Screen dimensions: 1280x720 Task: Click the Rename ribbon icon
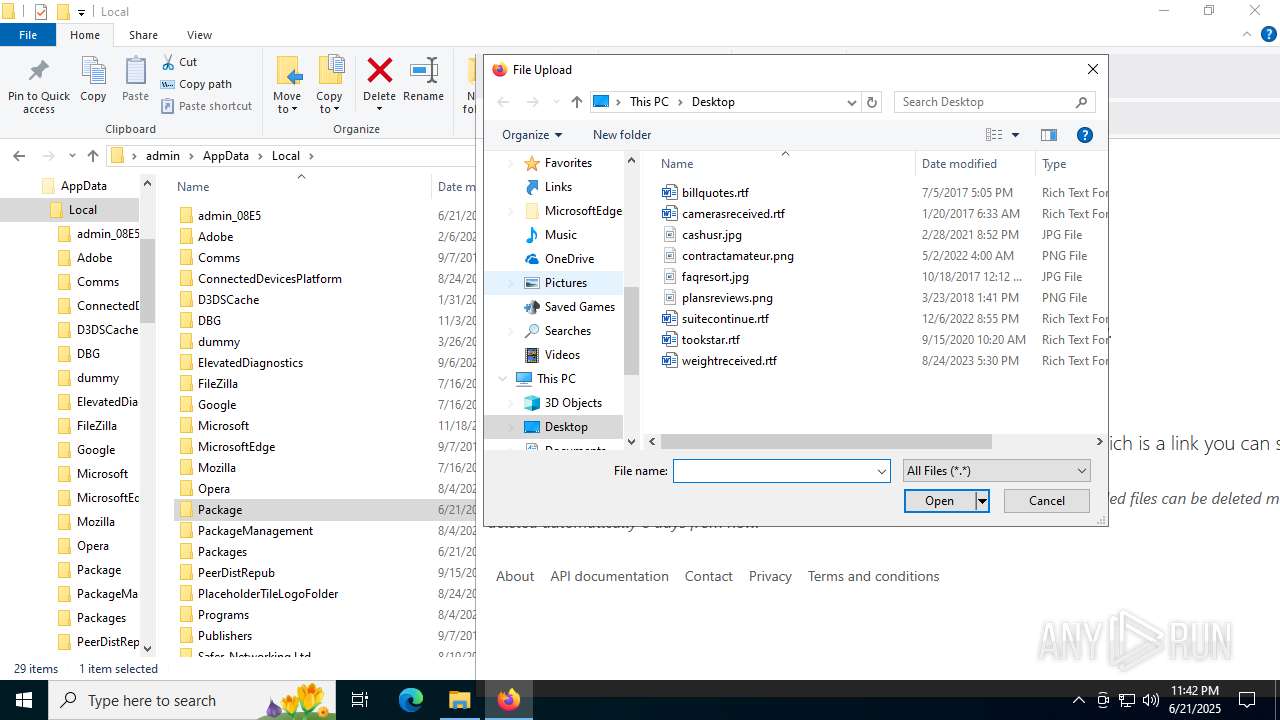(x=423, y=70)
